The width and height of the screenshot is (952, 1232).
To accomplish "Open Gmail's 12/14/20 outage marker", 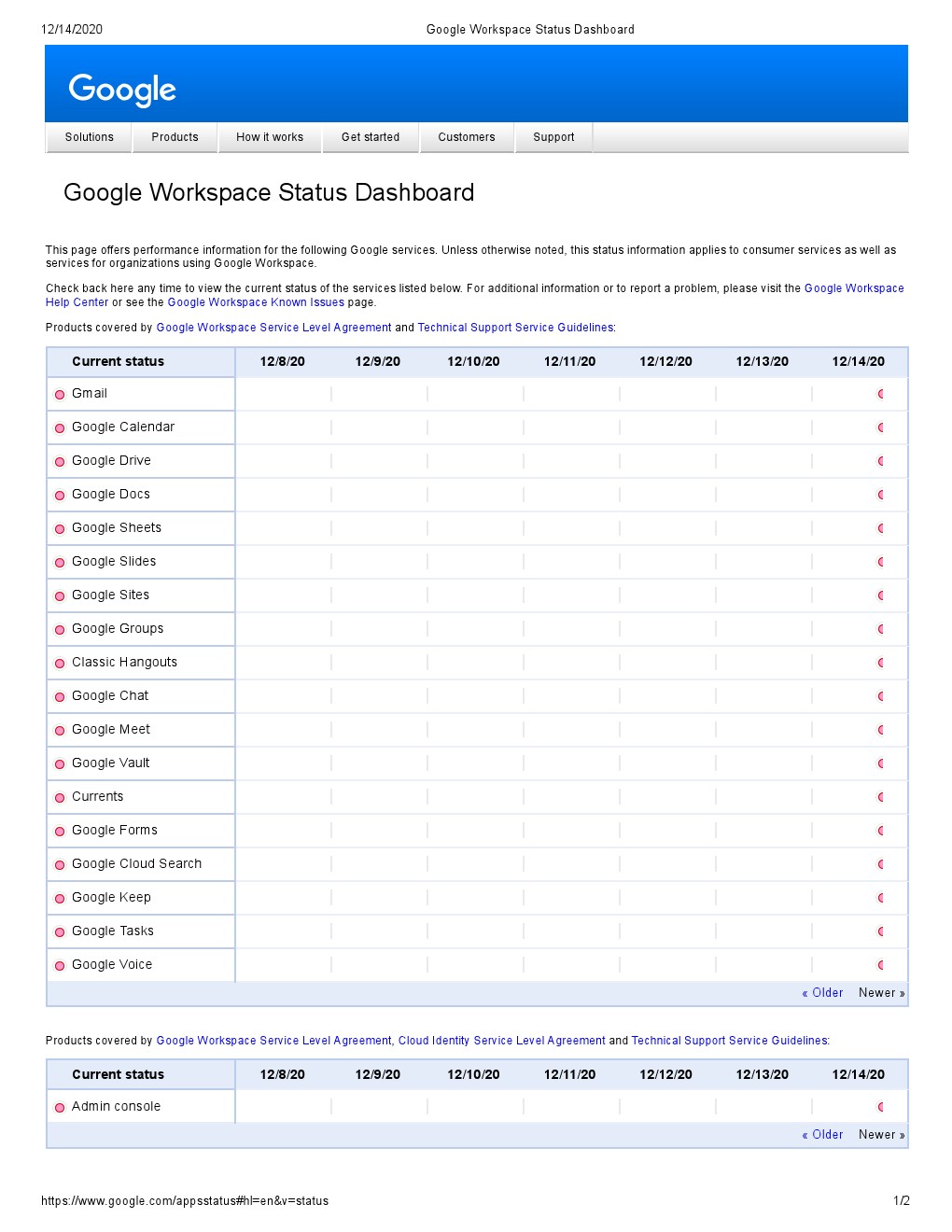I will click(881, 394).
